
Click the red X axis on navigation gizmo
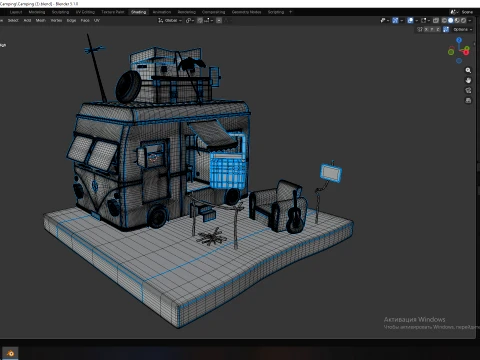pos(466,52)
